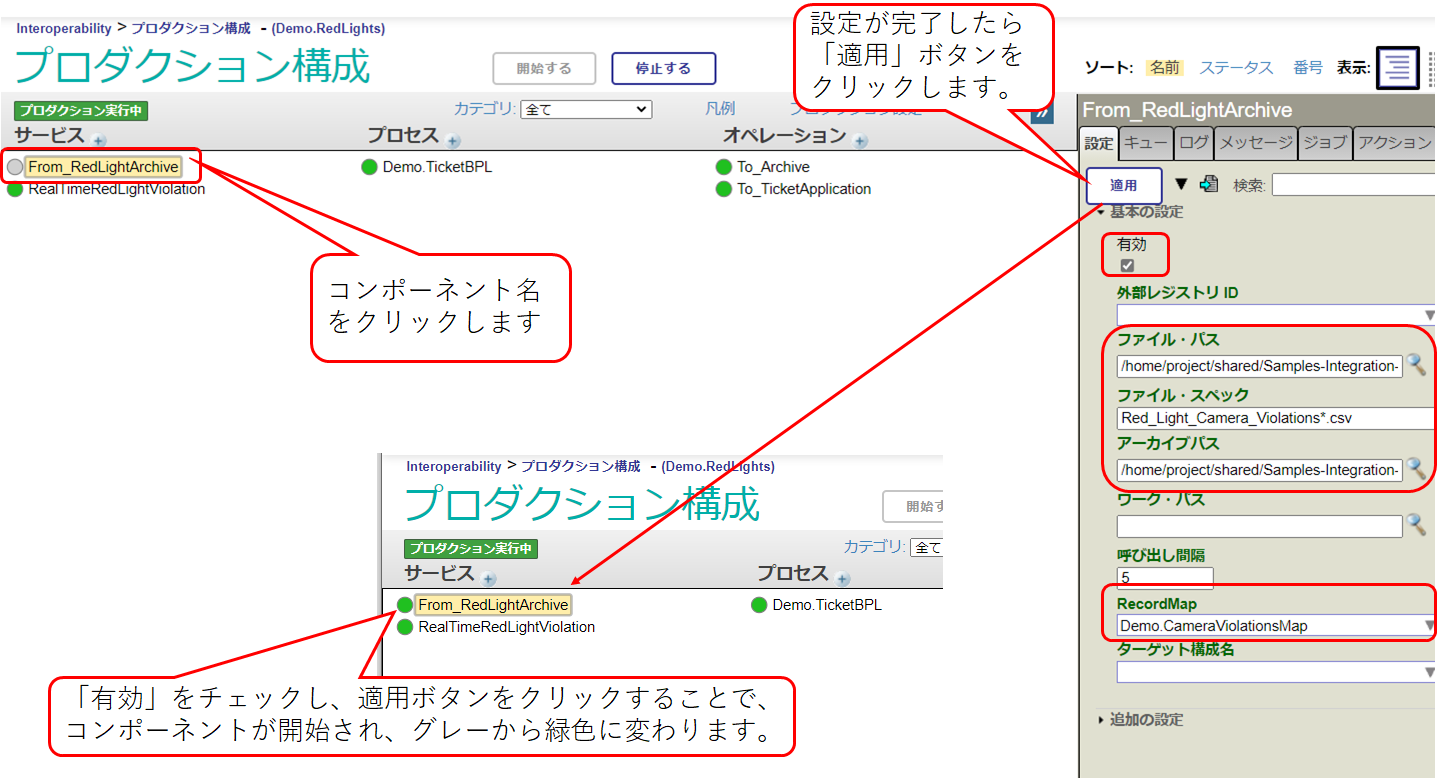Screen dimensions: 1437x778
Task: Click the work path browse magnifier icon
Action: (x=1416, y=524)
